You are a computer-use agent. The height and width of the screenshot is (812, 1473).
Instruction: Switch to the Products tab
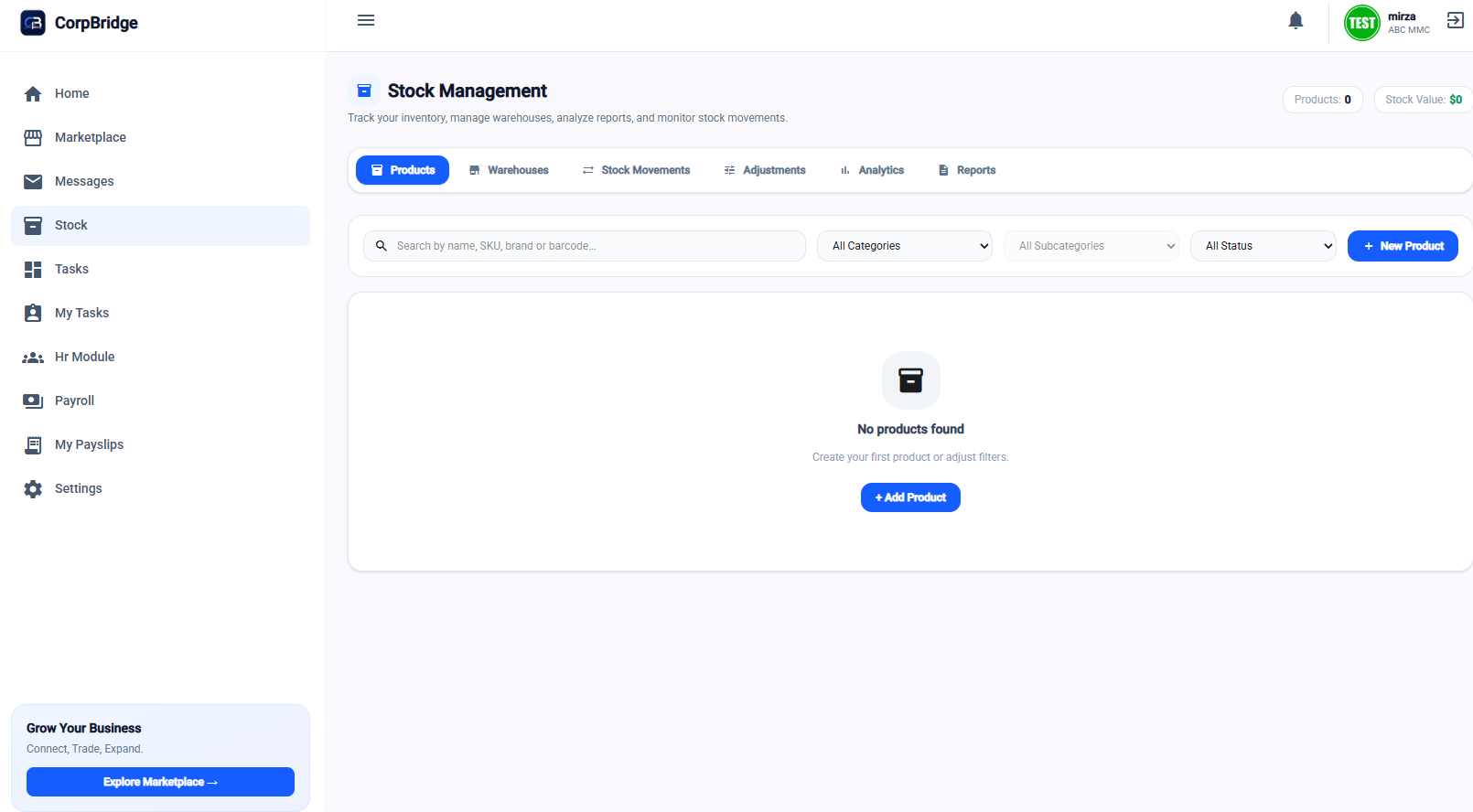(x=403, y=170)
